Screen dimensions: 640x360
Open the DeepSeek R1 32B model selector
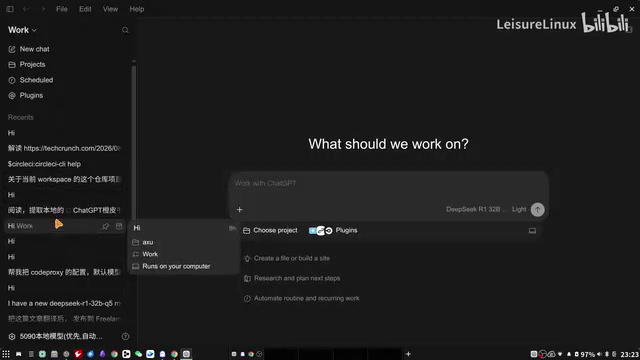click(x=476, y=209)
